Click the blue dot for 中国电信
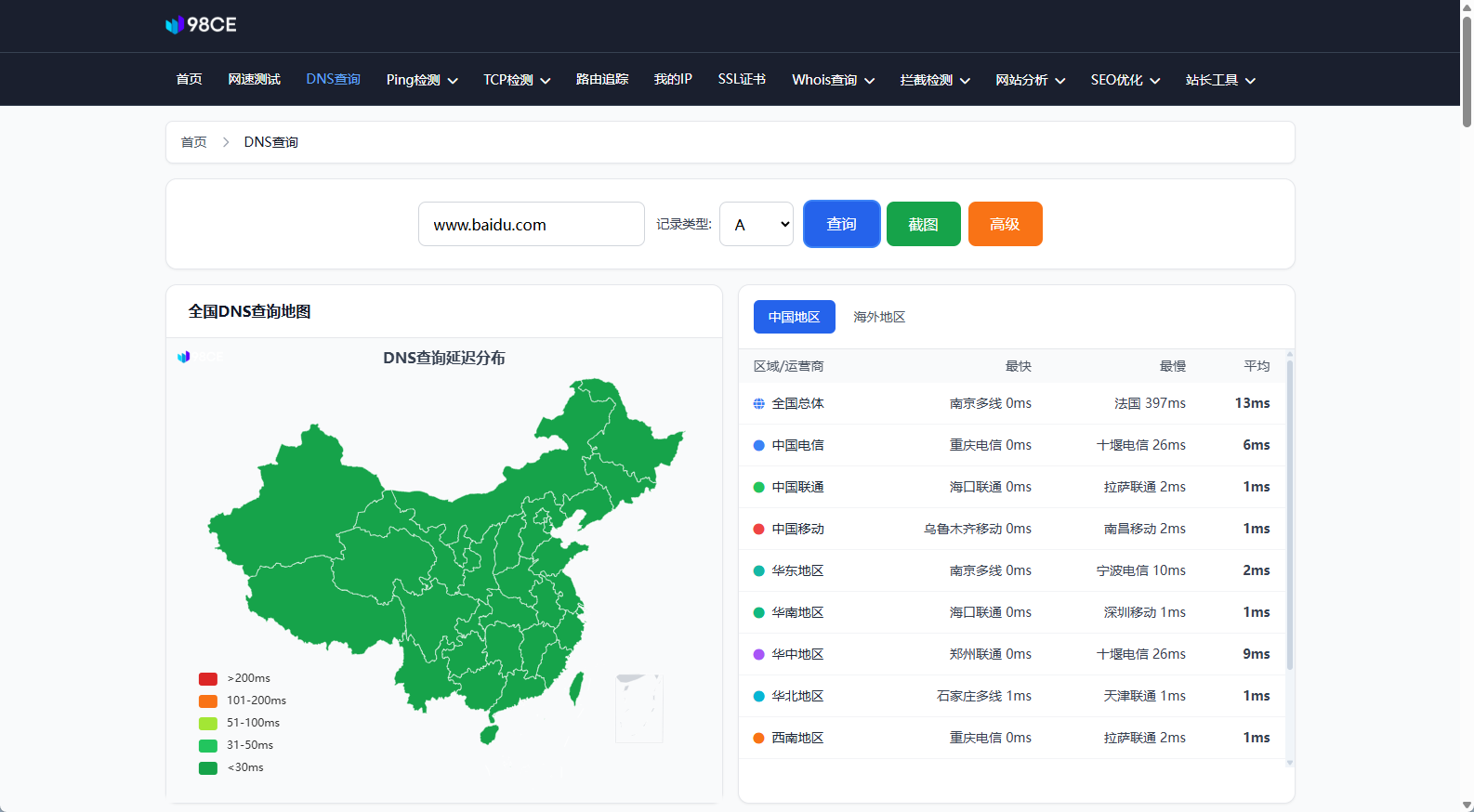The height and width of the screenshot is (812, 1474). pos(758,445)
